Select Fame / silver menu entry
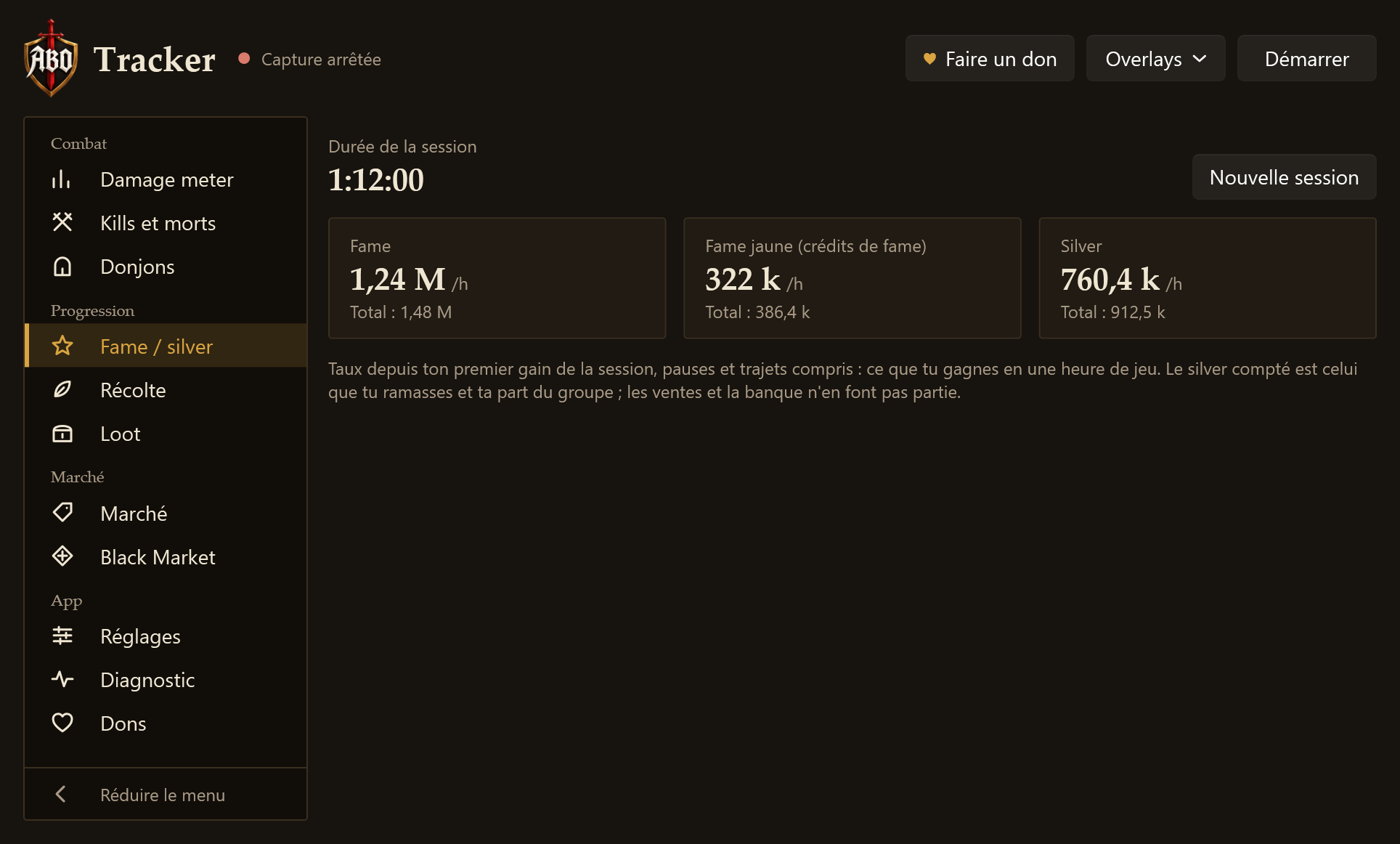The width and height of the screenshot is (1400, 844). tap(166, 346)
